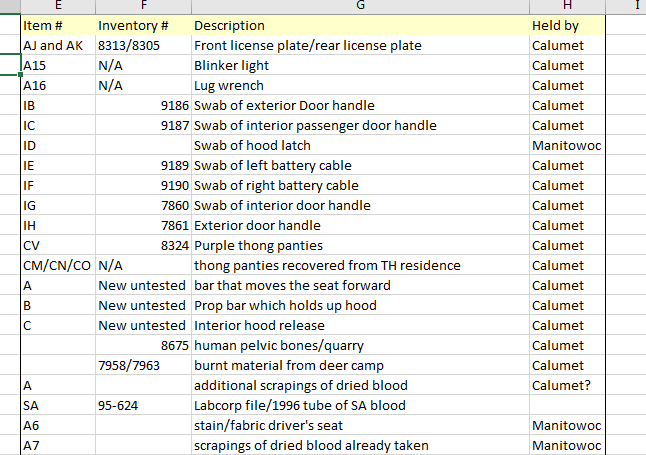Screen dimensions: 646x455
Task: Click the "Calumet?" cell
Action: coord(561,385)
